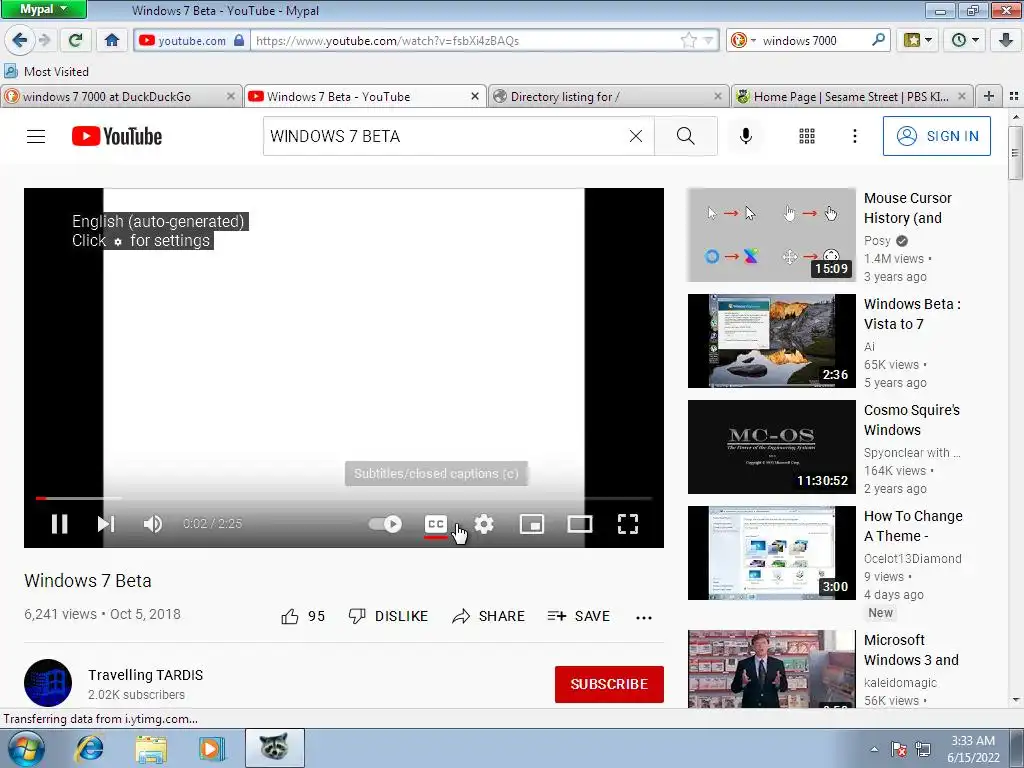
Task: Close the Windows 7 Beta YouTube tab
Action: (475, 97)
